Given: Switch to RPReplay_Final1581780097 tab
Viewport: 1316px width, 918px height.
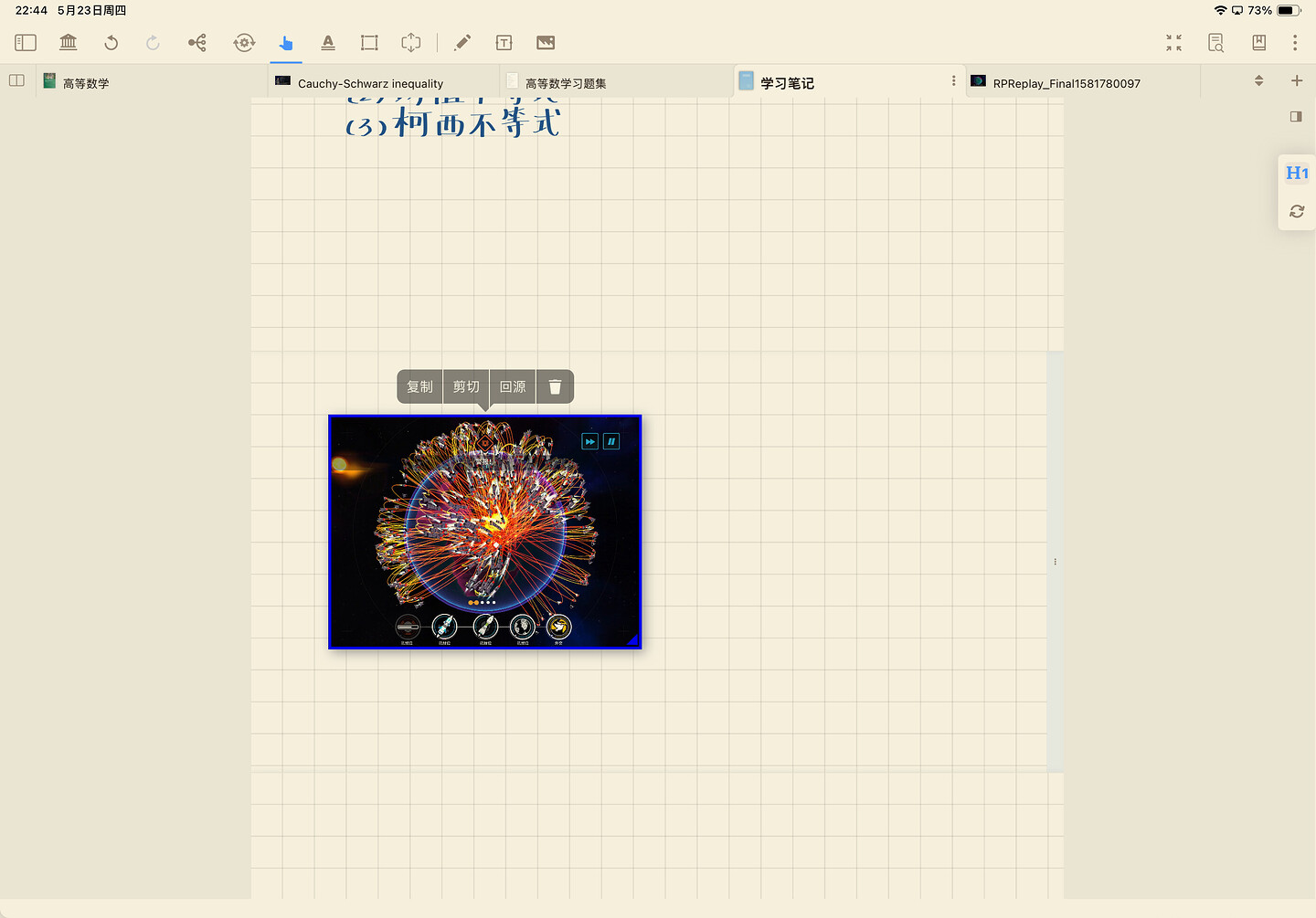Looking at the screenshot, I should point(1083,82).
